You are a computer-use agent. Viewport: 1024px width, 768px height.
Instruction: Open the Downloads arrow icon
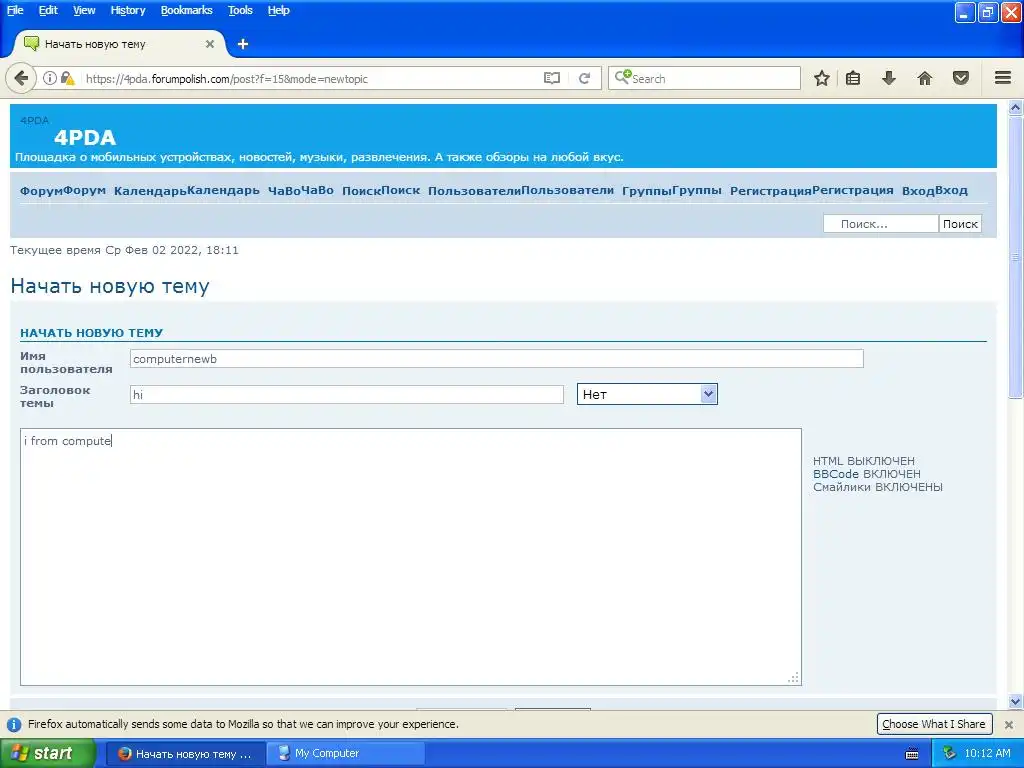click(889, 78)
